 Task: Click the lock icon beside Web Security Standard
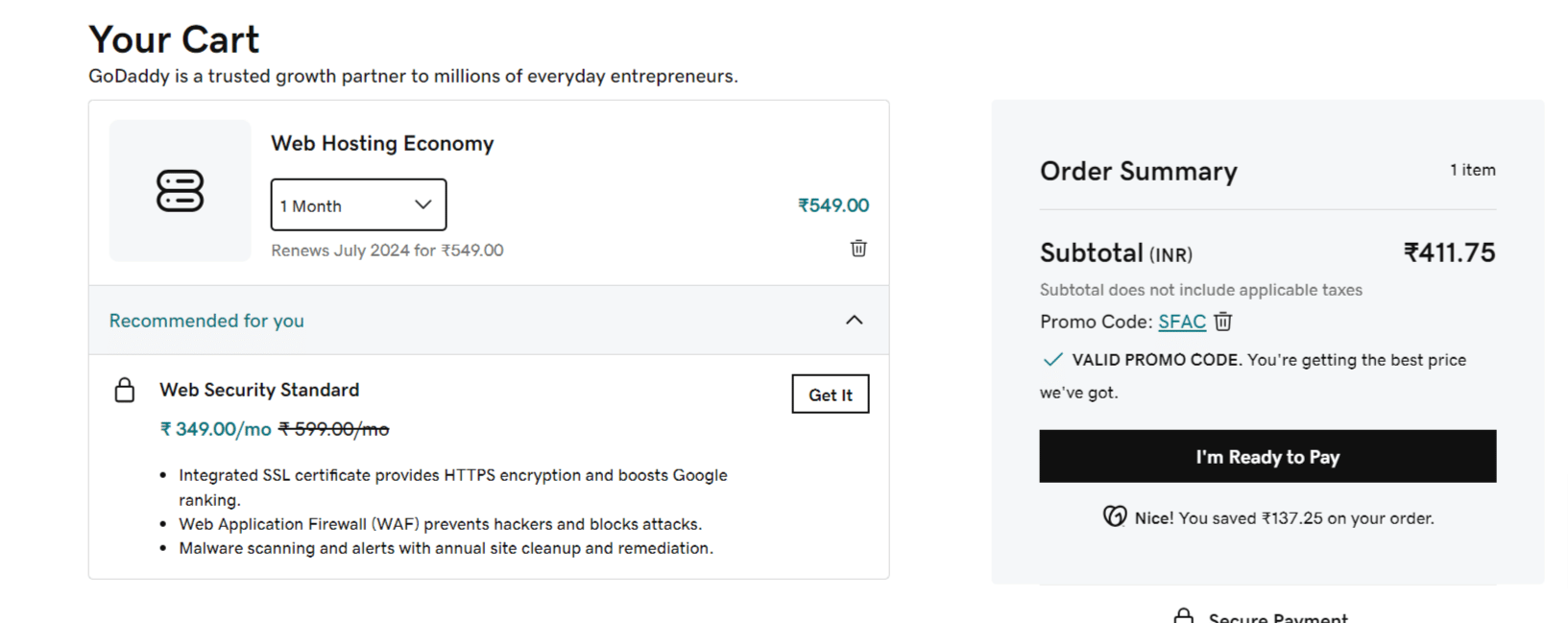pos(125,390)
